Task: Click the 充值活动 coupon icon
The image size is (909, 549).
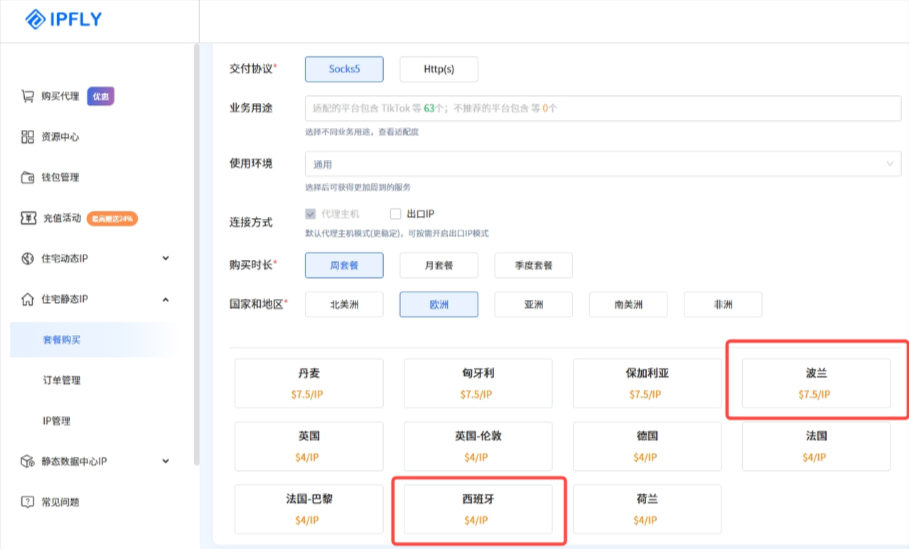Action: (x=28, y=218)
